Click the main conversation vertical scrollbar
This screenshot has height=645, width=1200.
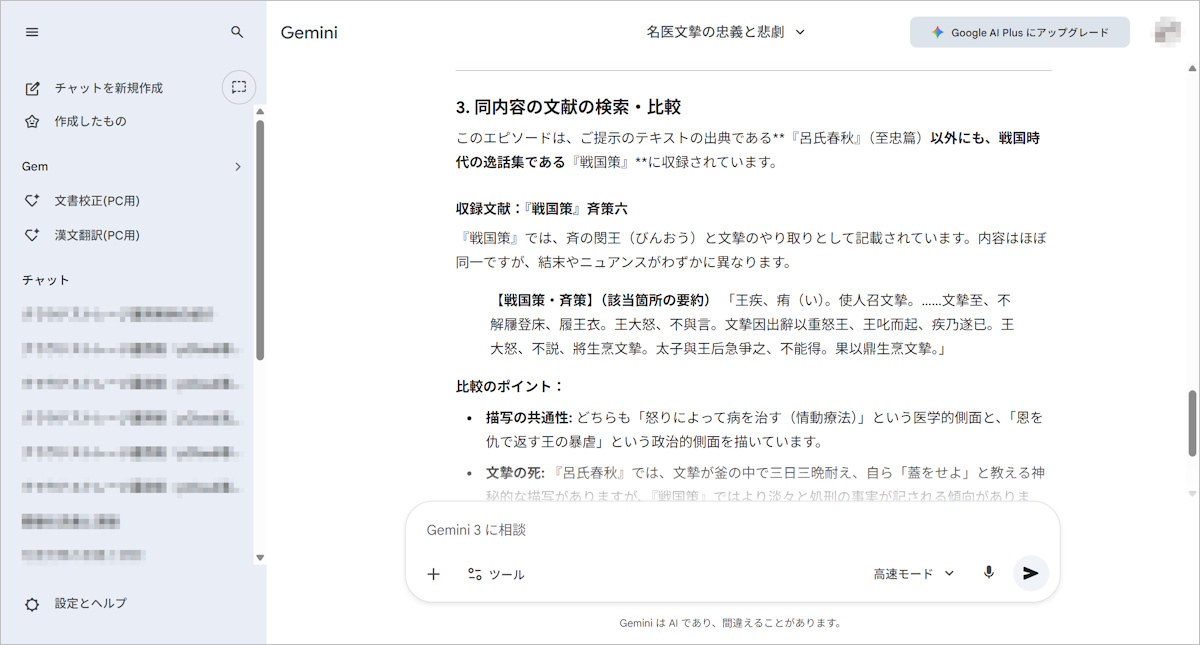tap(1191, 420)
